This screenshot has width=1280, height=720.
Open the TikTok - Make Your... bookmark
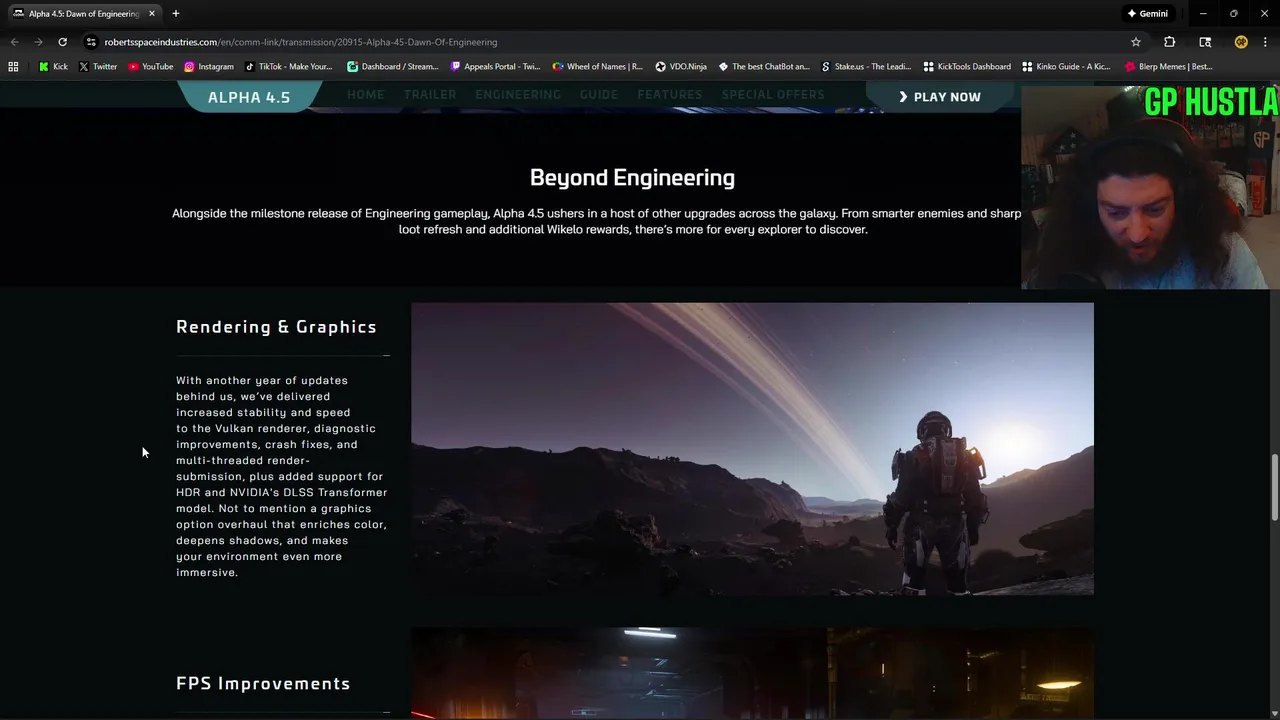pos(288,66)
